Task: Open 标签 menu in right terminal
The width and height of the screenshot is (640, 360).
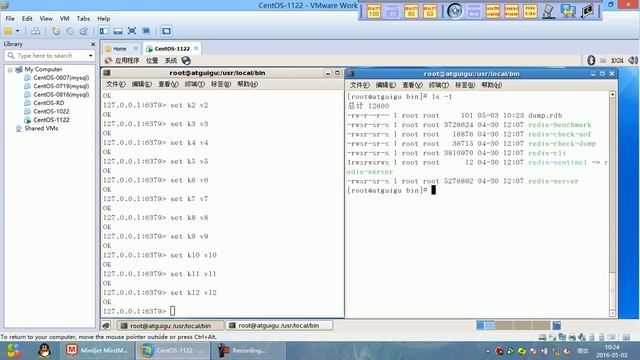Action: [x=465, y=85]
